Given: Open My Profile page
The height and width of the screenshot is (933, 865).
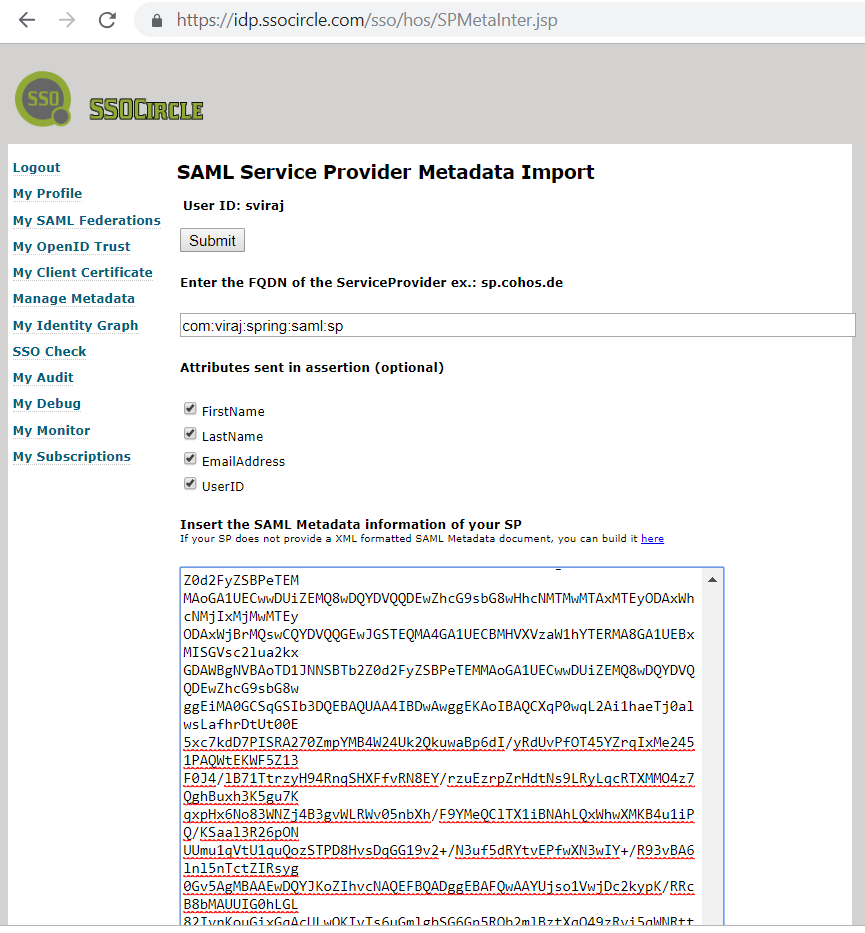Looking at the screenshot, I should [x=46, y=193].
